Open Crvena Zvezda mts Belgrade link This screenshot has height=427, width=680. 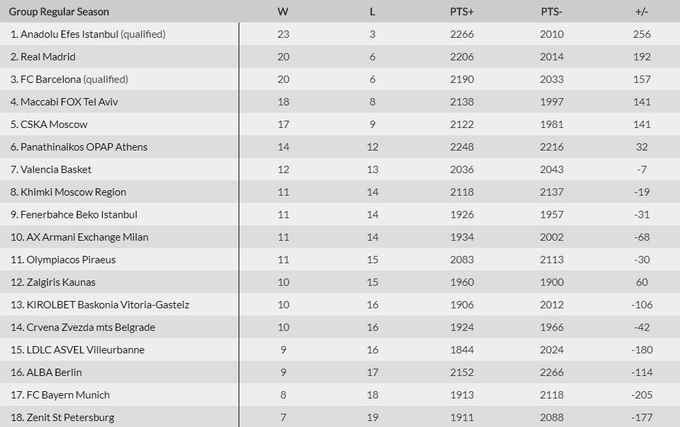[x=85, y=327]
